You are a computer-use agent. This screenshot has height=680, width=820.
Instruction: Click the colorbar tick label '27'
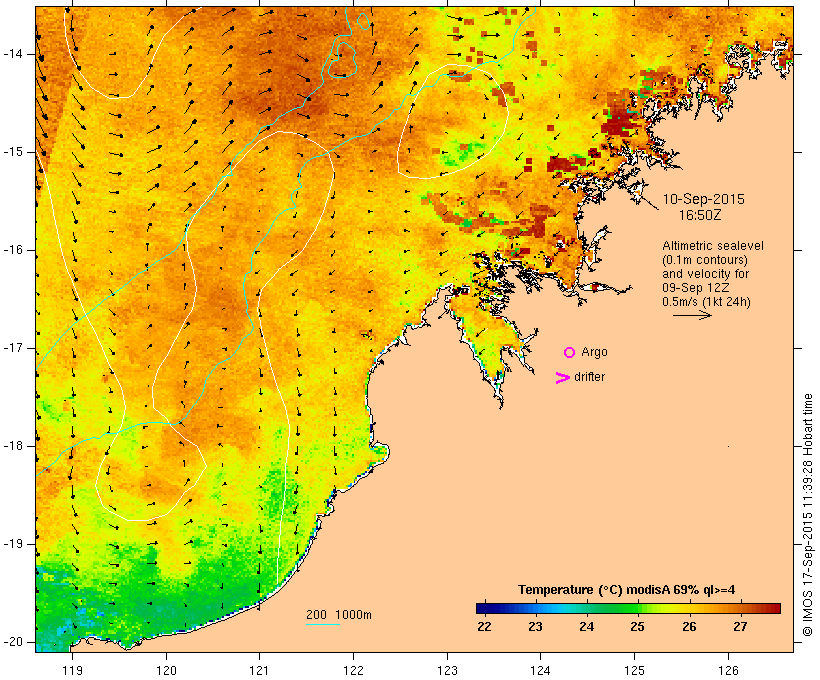(740, 627)
